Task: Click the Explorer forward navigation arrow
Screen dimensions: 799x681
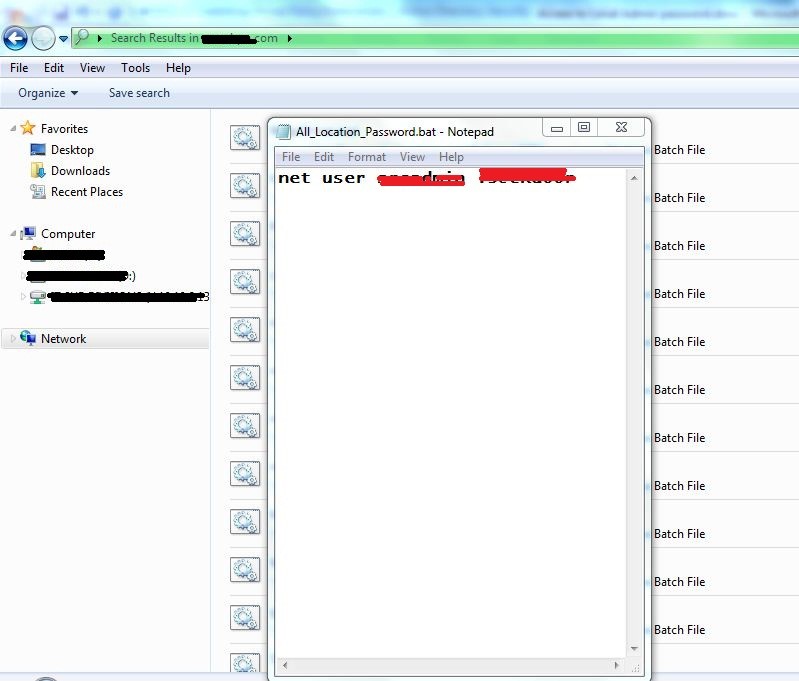Action: point(43,39)
